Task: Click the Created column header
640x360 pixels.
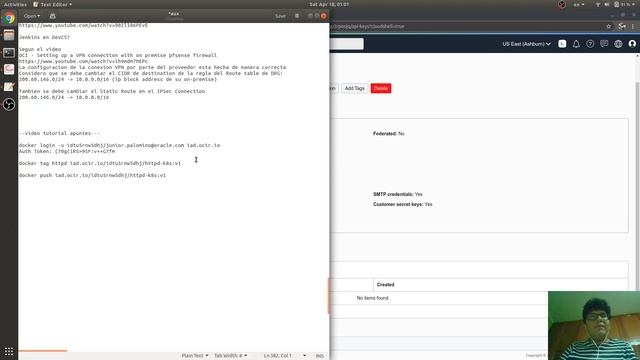Action: point(385,284)
